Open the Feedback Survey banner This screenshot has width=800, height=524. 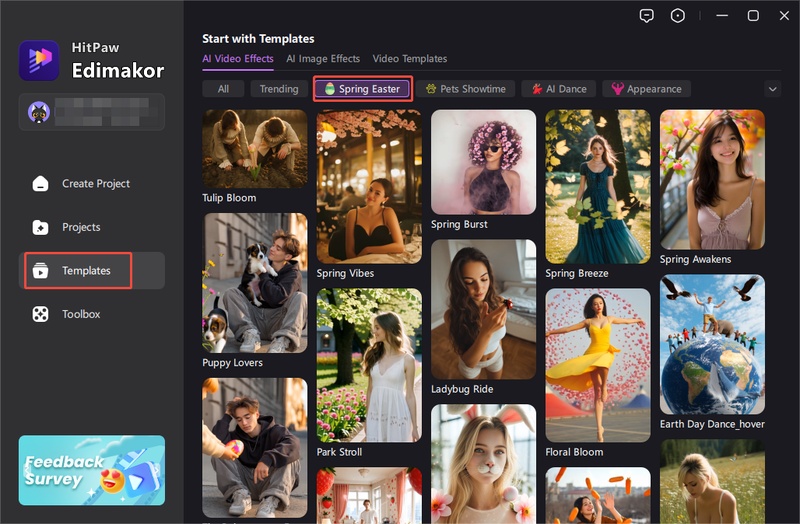(x=92, y=470)
